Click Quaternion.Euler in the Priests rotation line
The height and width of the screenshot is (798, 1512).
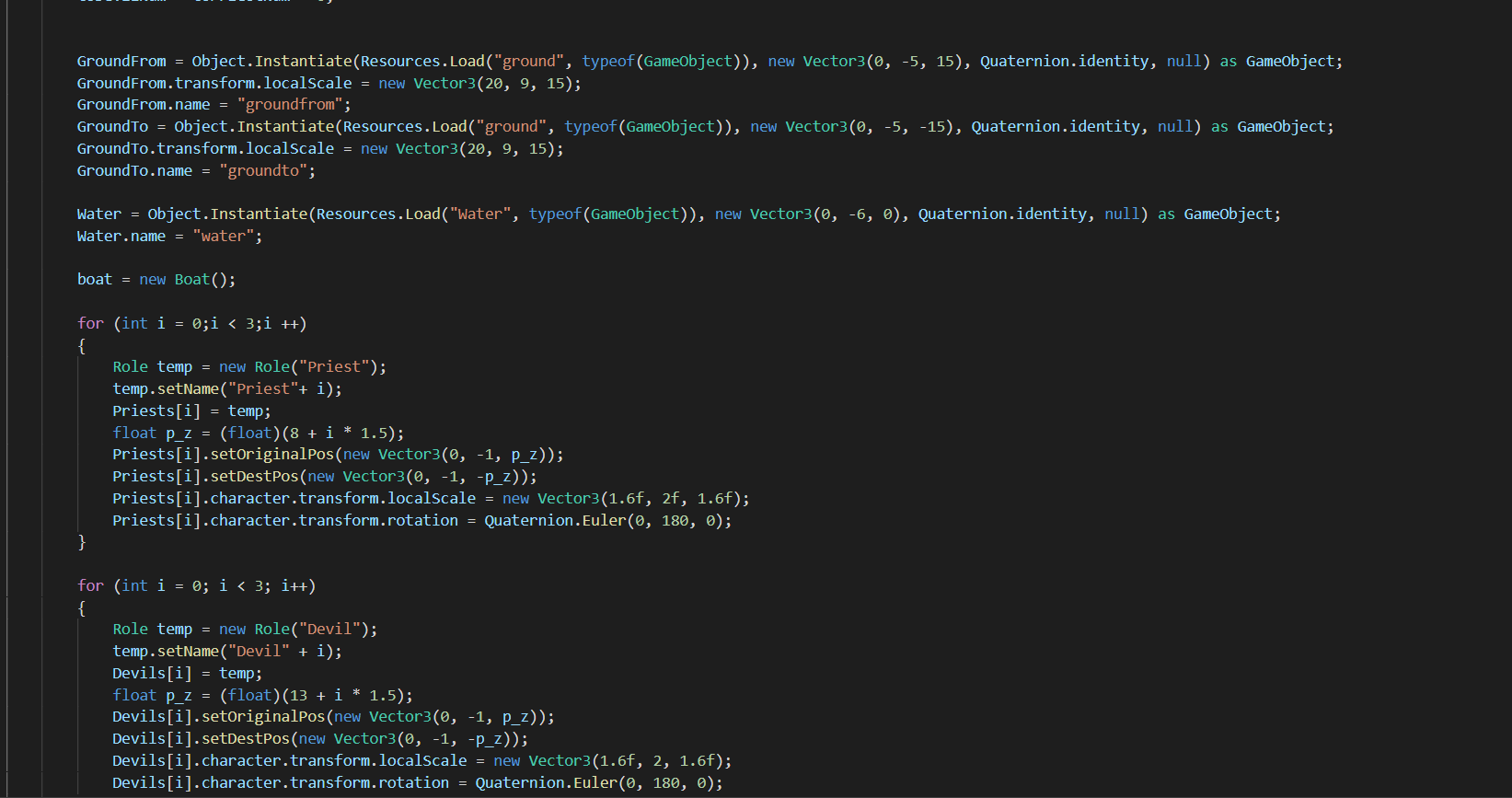pyautogui.click(x=555, y=521)
